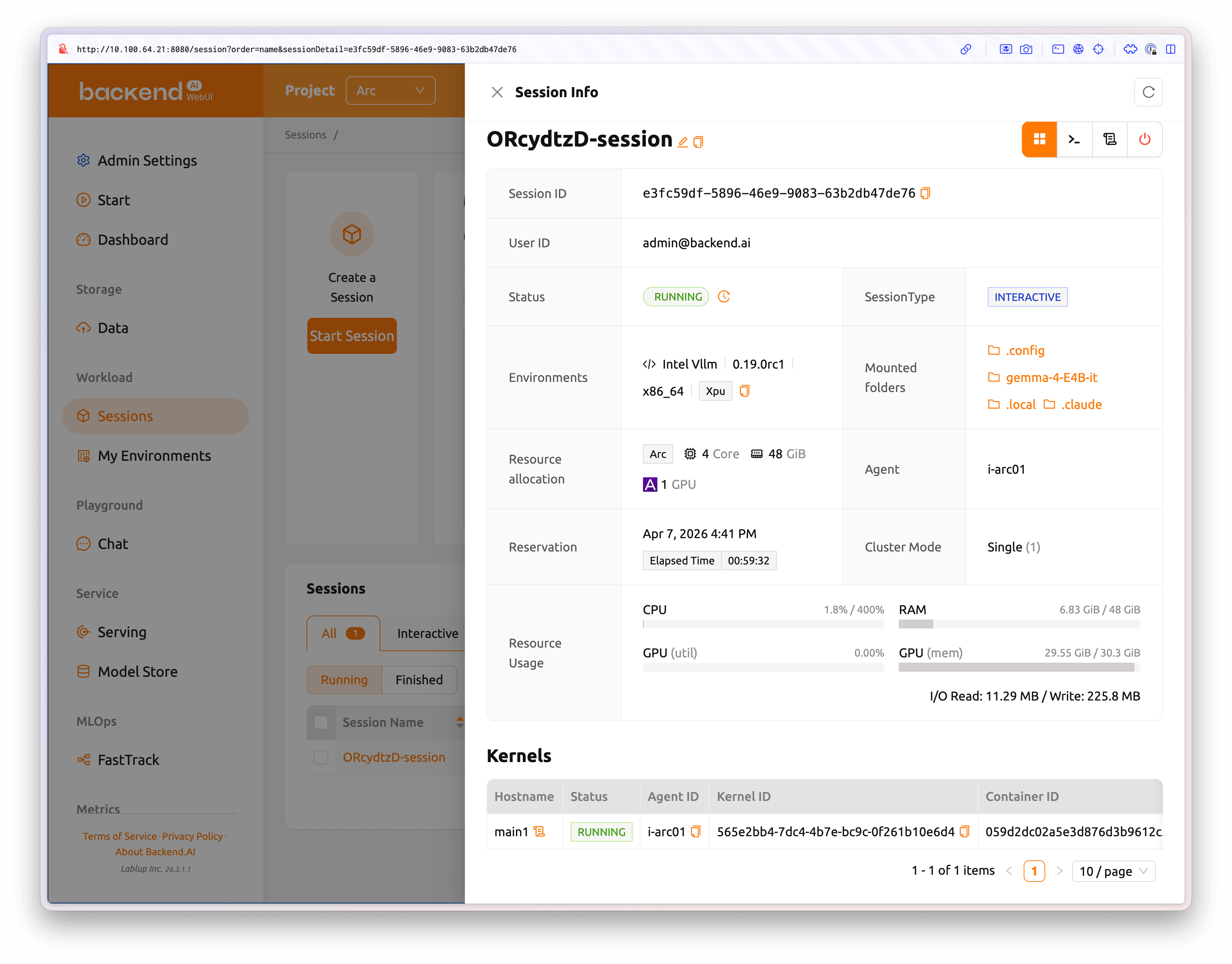Click the Xpu environment tag
Image resolution: width=1232 pixels, height=964 pixels.
tap(715, 391)
